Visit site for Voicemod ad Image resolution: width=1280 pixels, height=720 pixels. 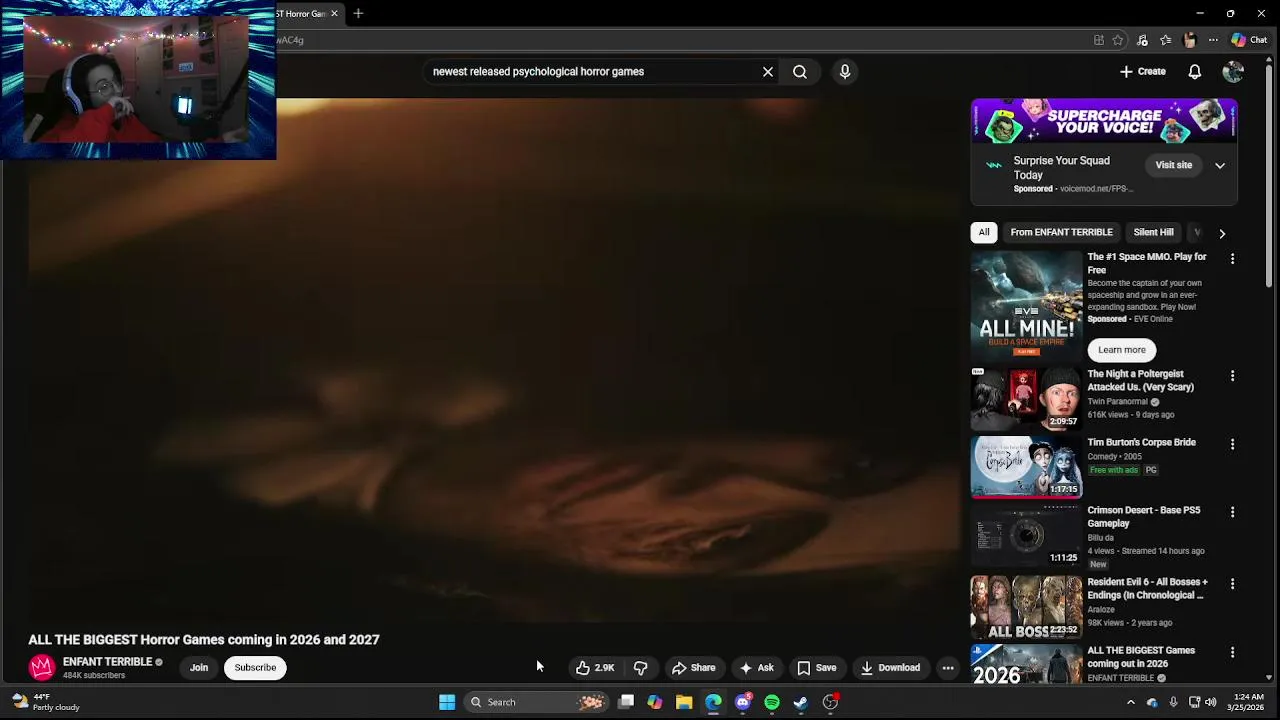[x=1173, y=165]
